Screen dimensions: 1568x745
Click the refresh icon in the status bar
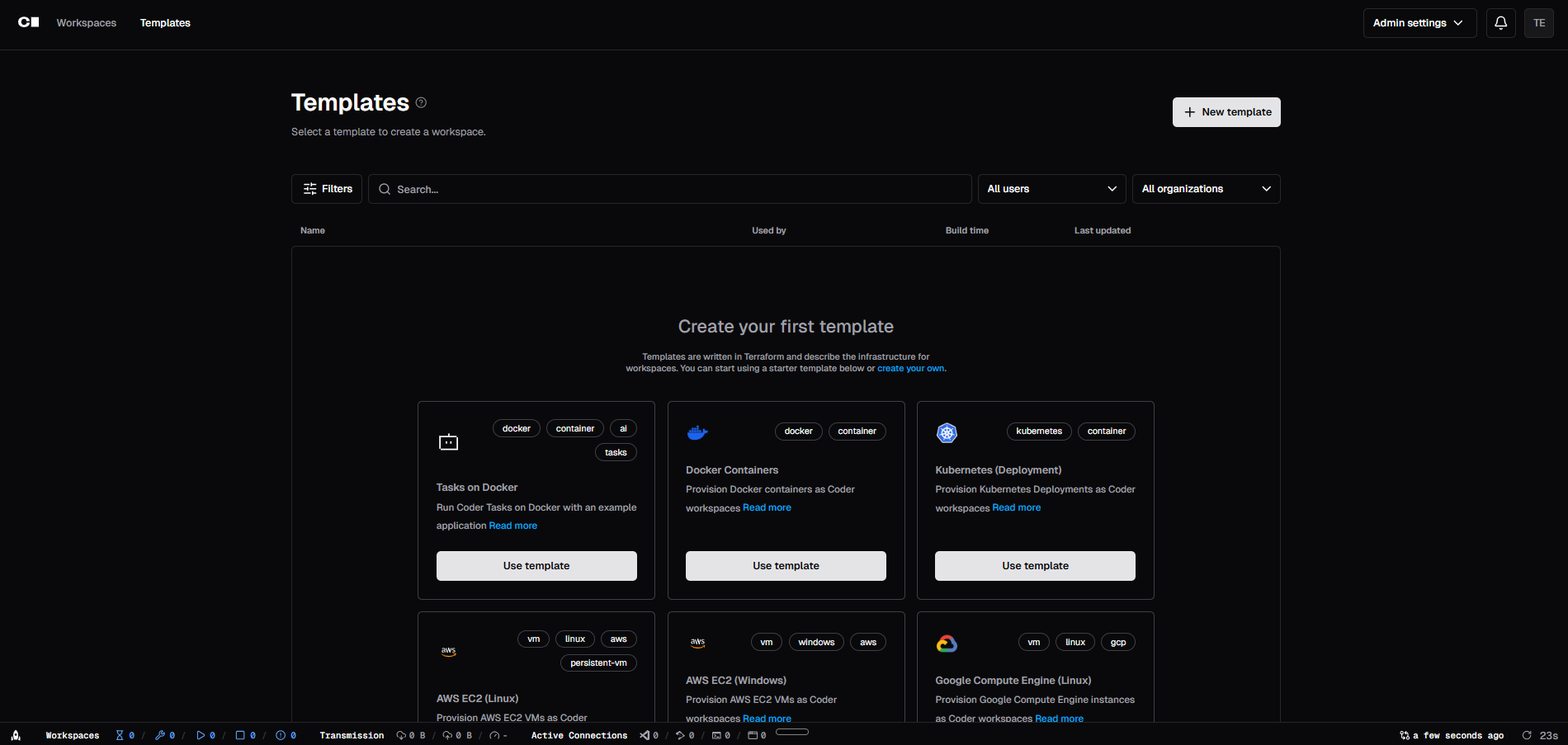[1527, 735]
